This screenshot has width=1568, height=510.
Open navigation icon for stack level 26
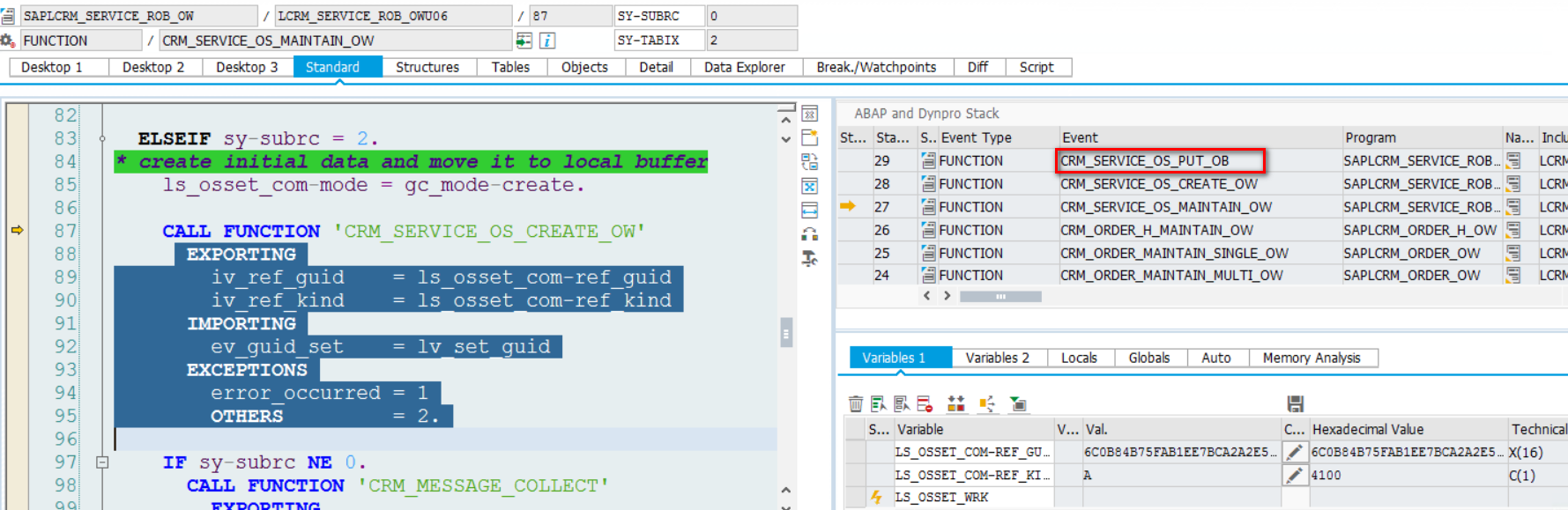pyautogui.click(x=1513, y=230)
